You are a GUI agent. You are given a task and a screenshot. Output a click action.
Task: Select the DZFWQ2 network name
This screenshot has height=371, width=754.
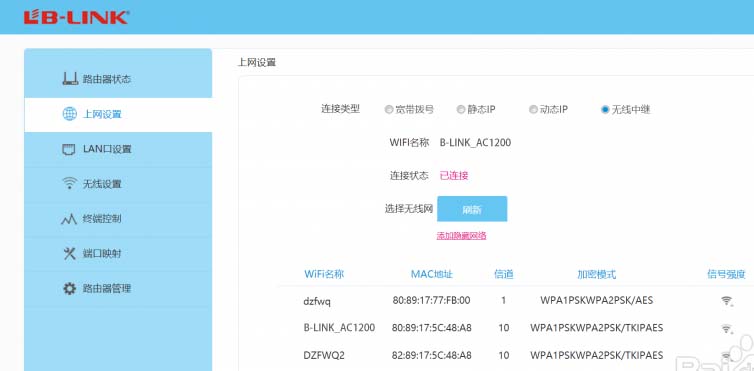324,356
